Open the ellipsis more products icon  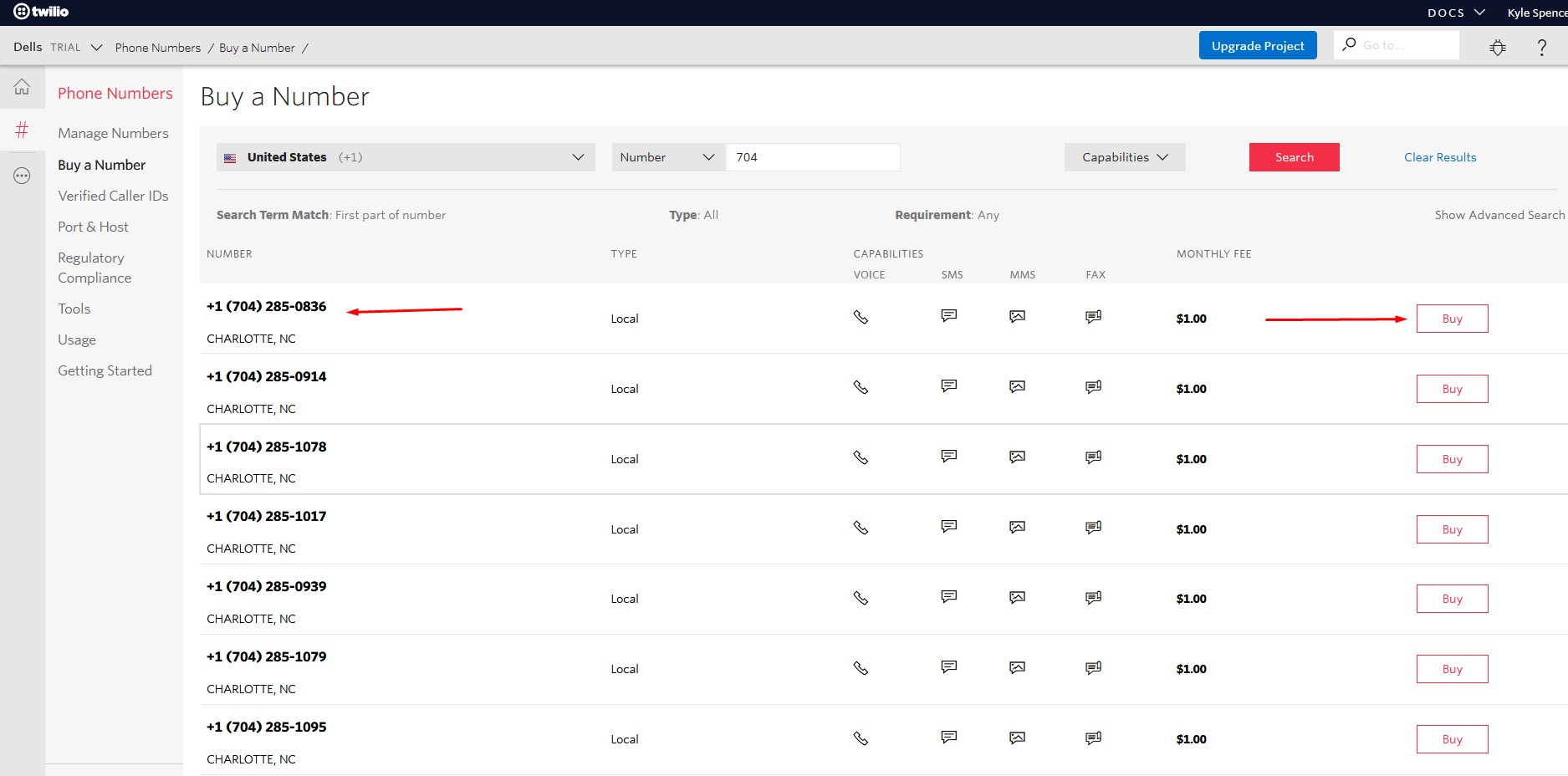pyautogui.click(x=22, y=176)
